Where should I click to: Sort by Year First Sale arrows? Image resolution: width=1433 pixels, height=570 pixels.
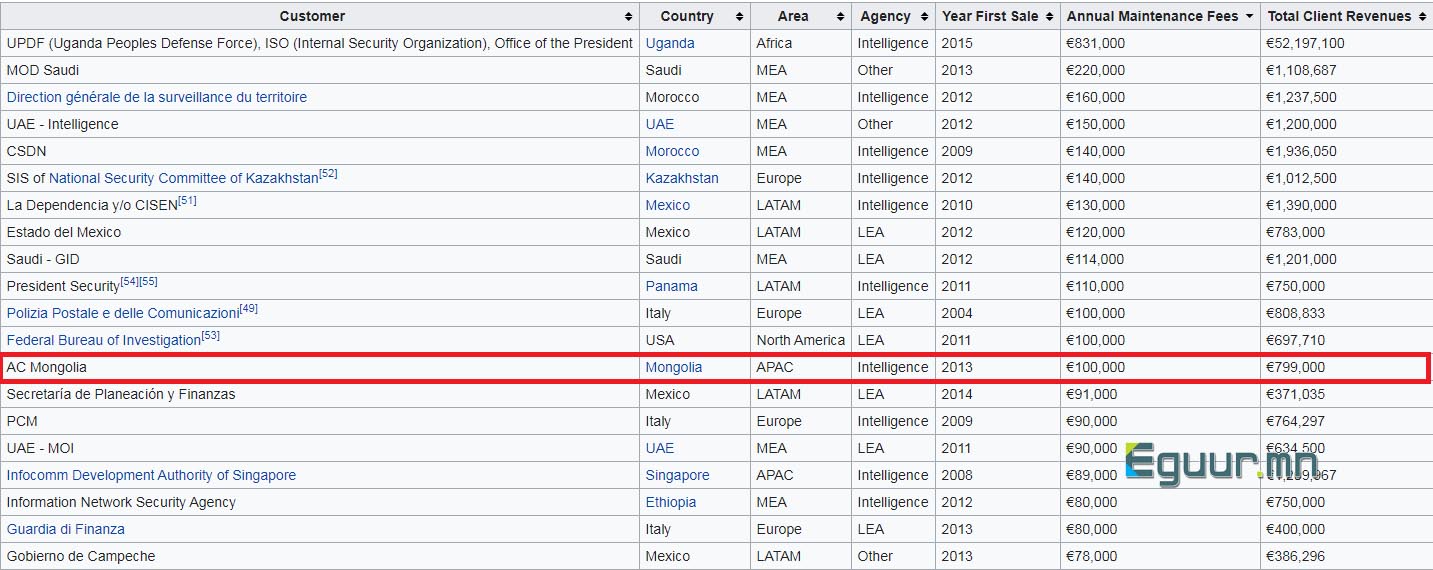(x=1049, y=16)
